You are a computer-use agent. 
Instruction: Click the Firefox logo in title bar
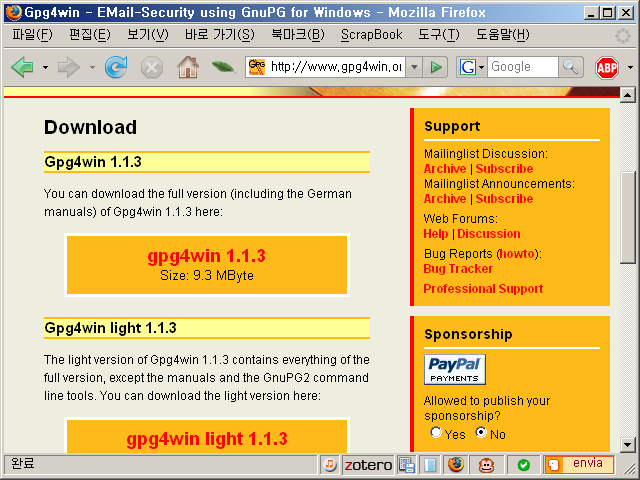[13, 12]
